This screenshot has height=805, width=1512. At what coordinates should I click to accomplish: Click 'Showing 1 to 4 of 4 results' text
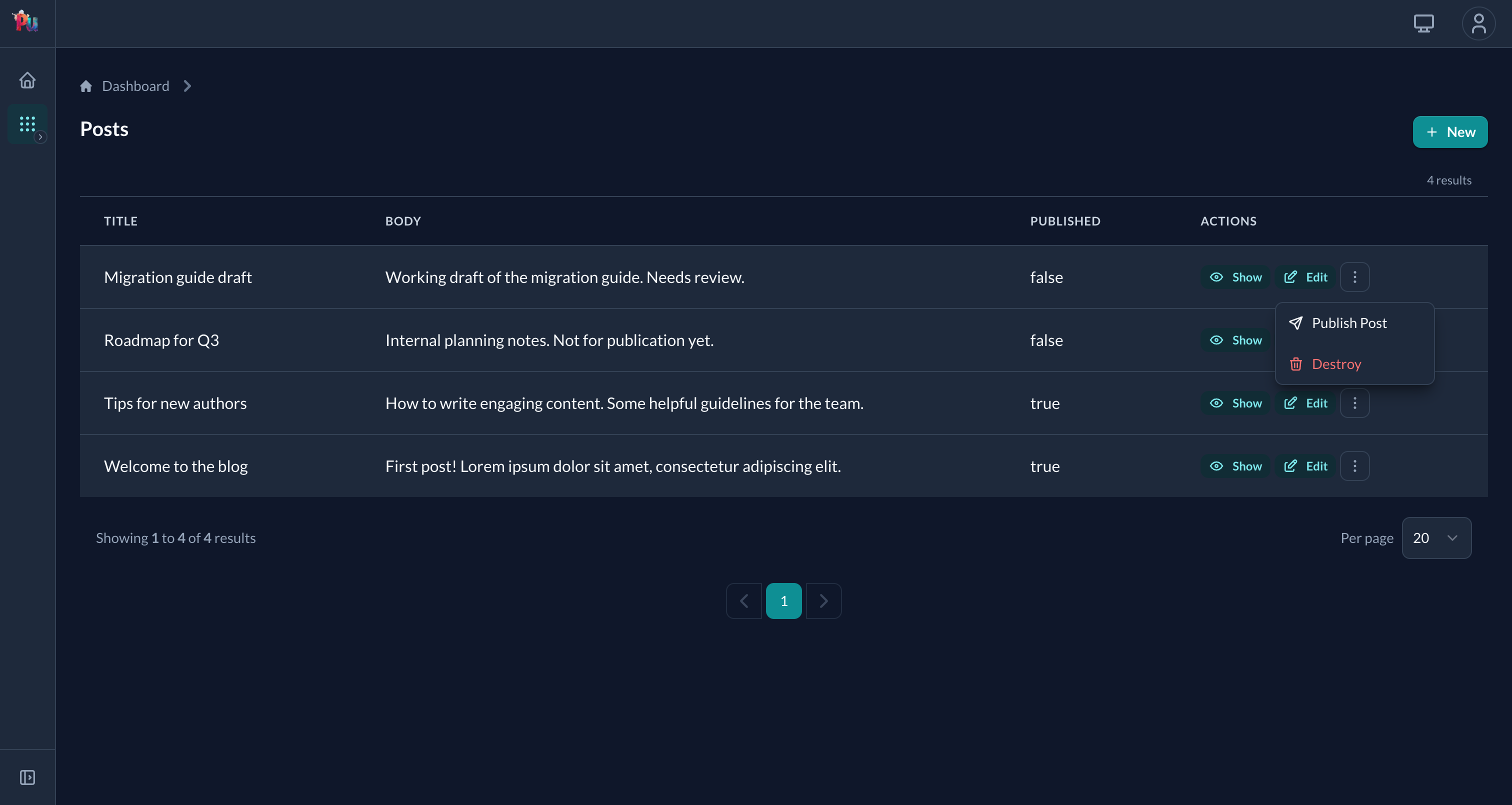[x=176, y=538]
